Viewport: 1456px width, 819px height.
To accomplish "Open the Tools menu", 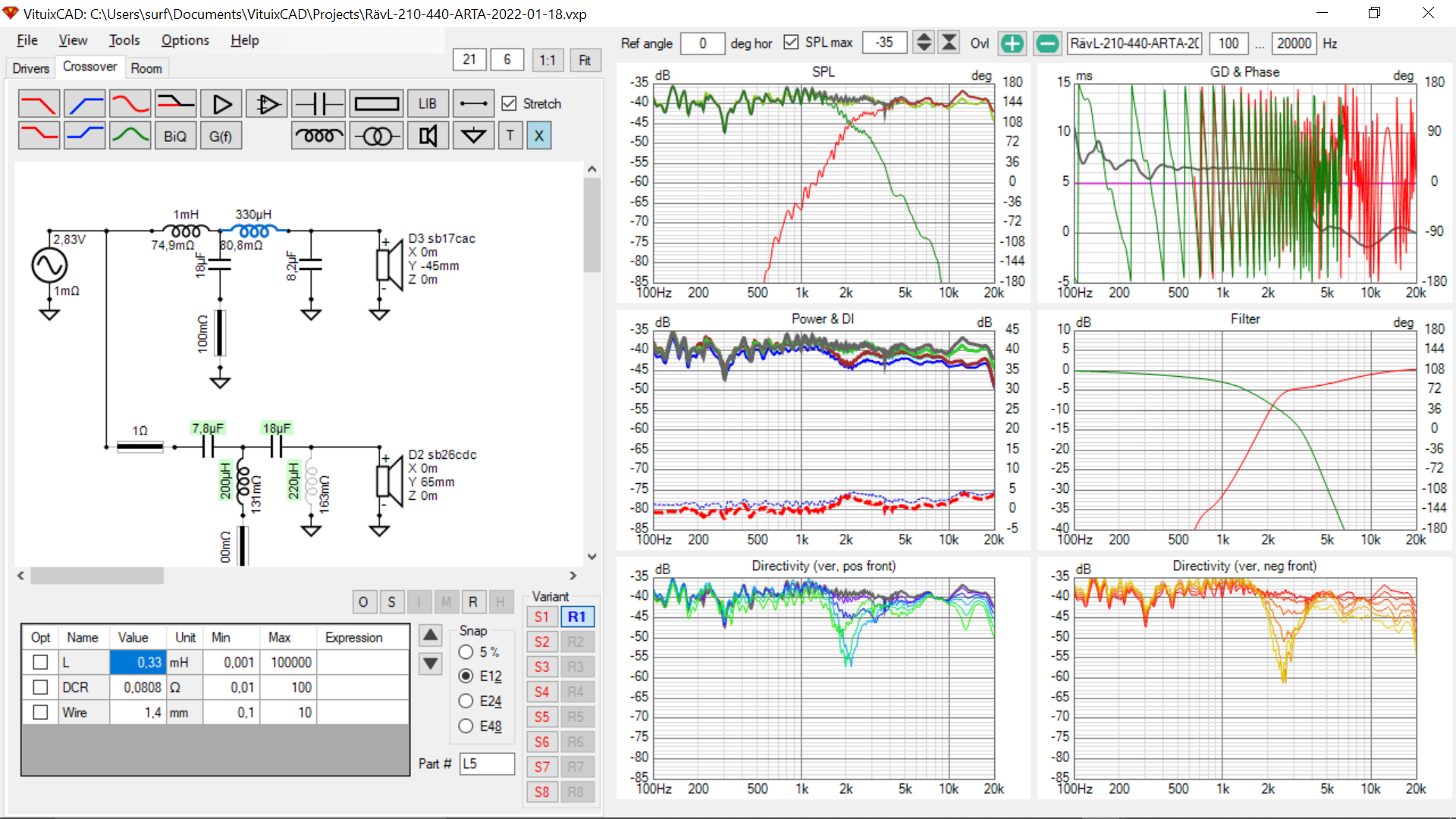I will [x=124, y=40].
